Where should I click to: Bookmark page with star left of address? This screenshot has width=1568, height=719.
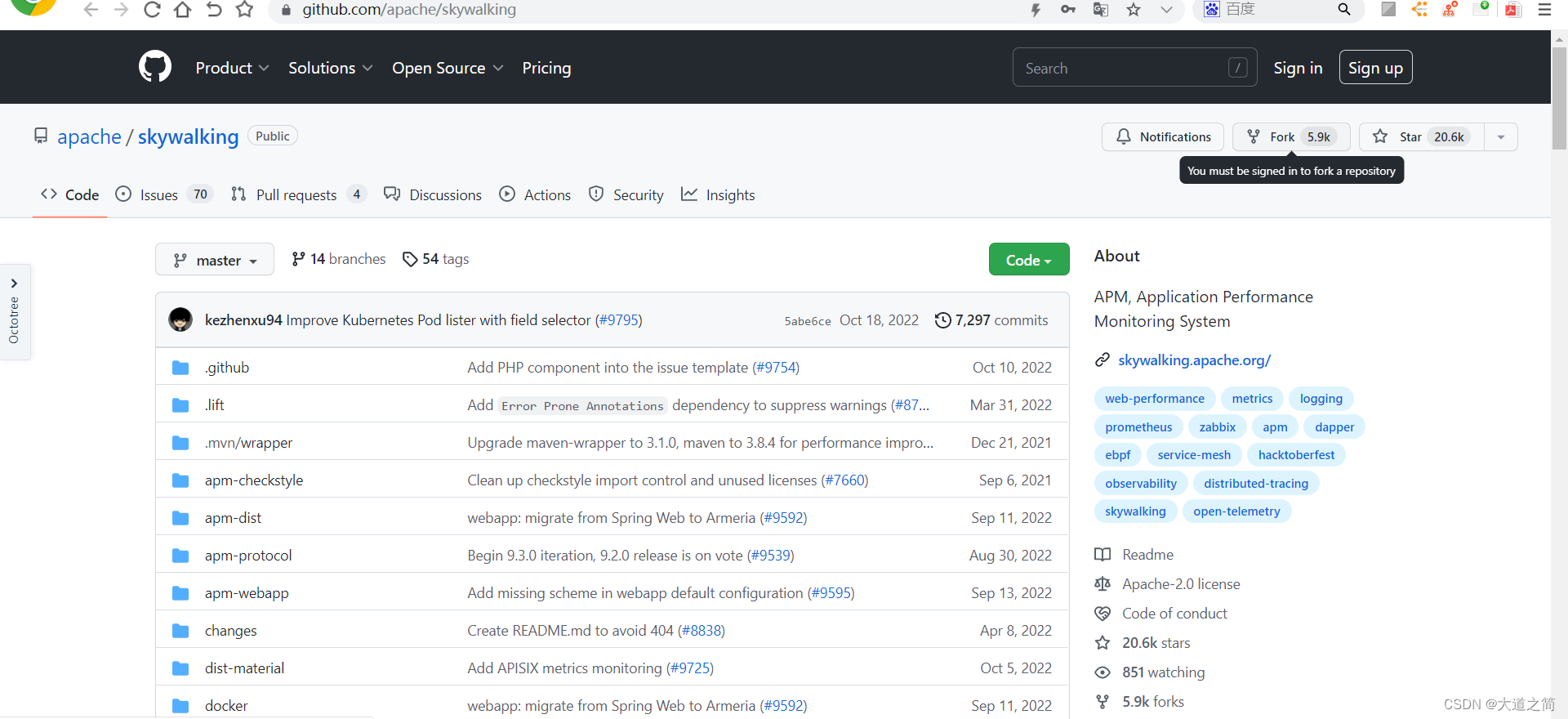pyautogui.click(x=244, y=10)
